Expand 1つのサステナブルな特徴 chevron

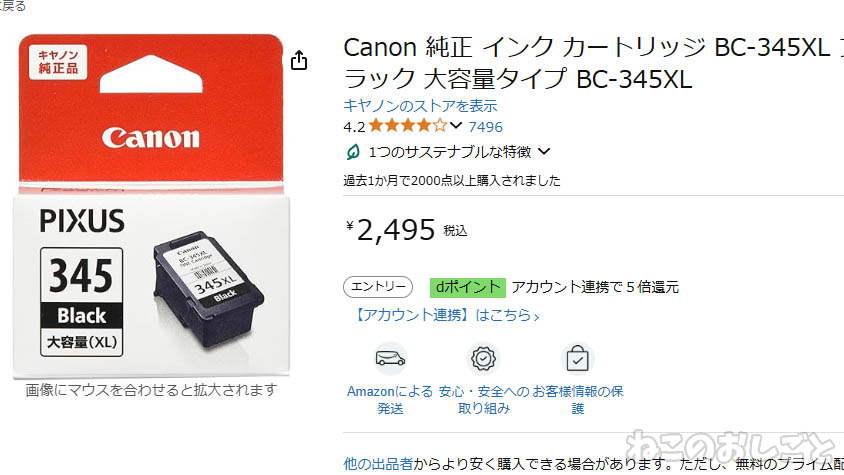(x=544, y=152)
